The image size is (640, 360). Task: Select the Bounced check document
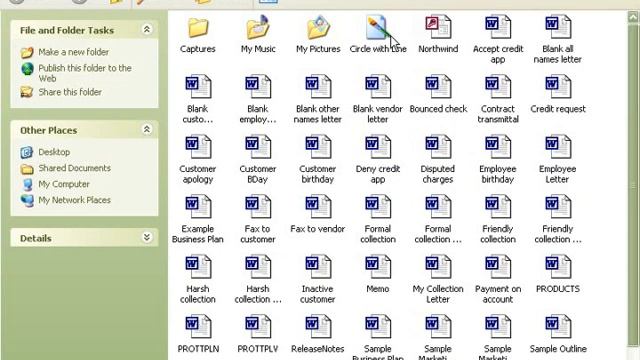coord(438,87)
